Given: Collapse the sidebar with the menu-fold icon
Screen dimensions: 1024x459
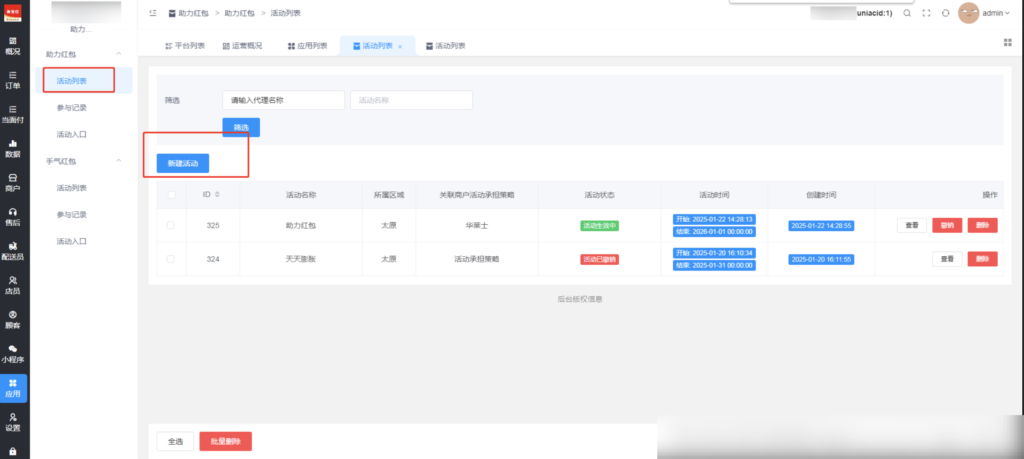Looking at the screenshot, I should (x=152, y=13).
